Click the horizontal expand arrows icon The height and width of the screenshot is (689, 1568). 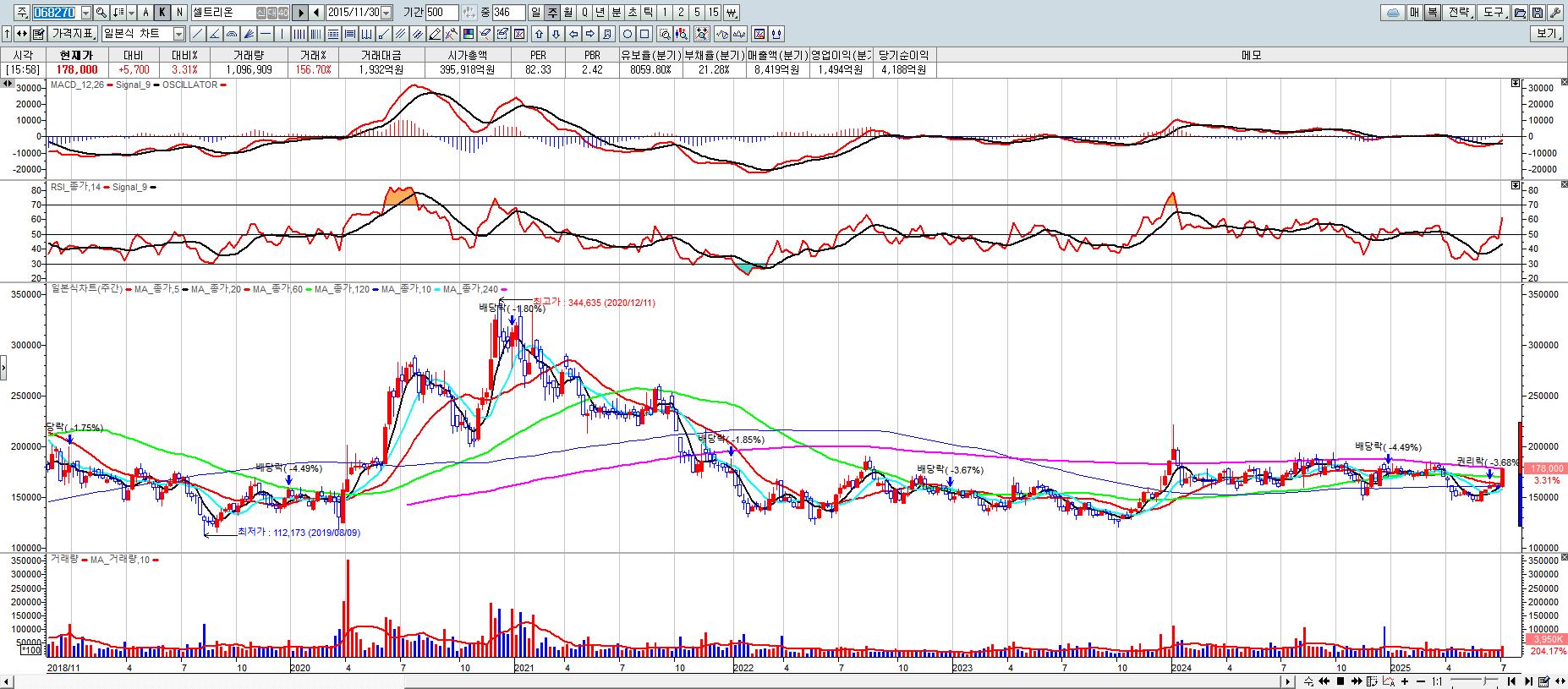(21, 34)
